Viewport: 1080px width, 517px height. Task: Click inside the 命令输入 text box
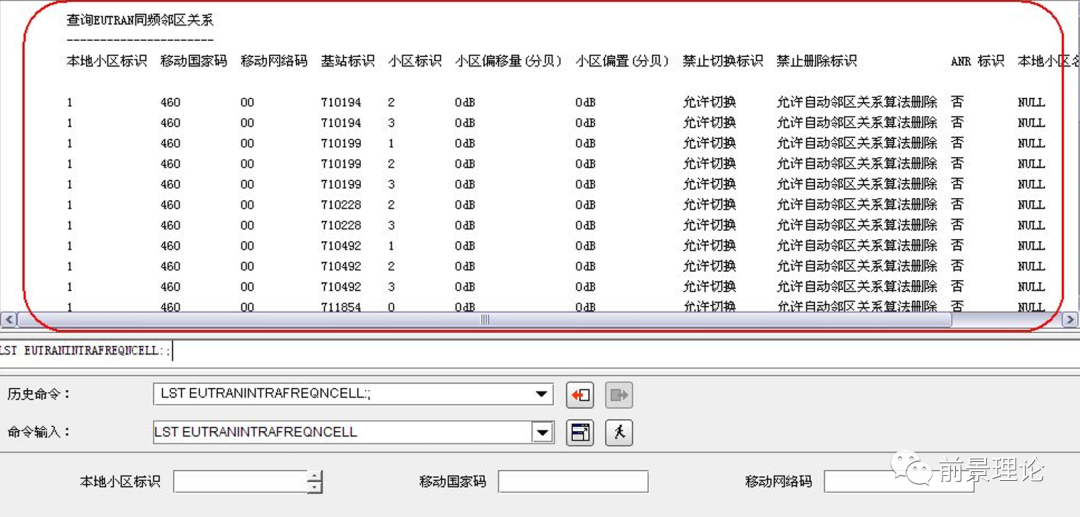tap(340, 433)
